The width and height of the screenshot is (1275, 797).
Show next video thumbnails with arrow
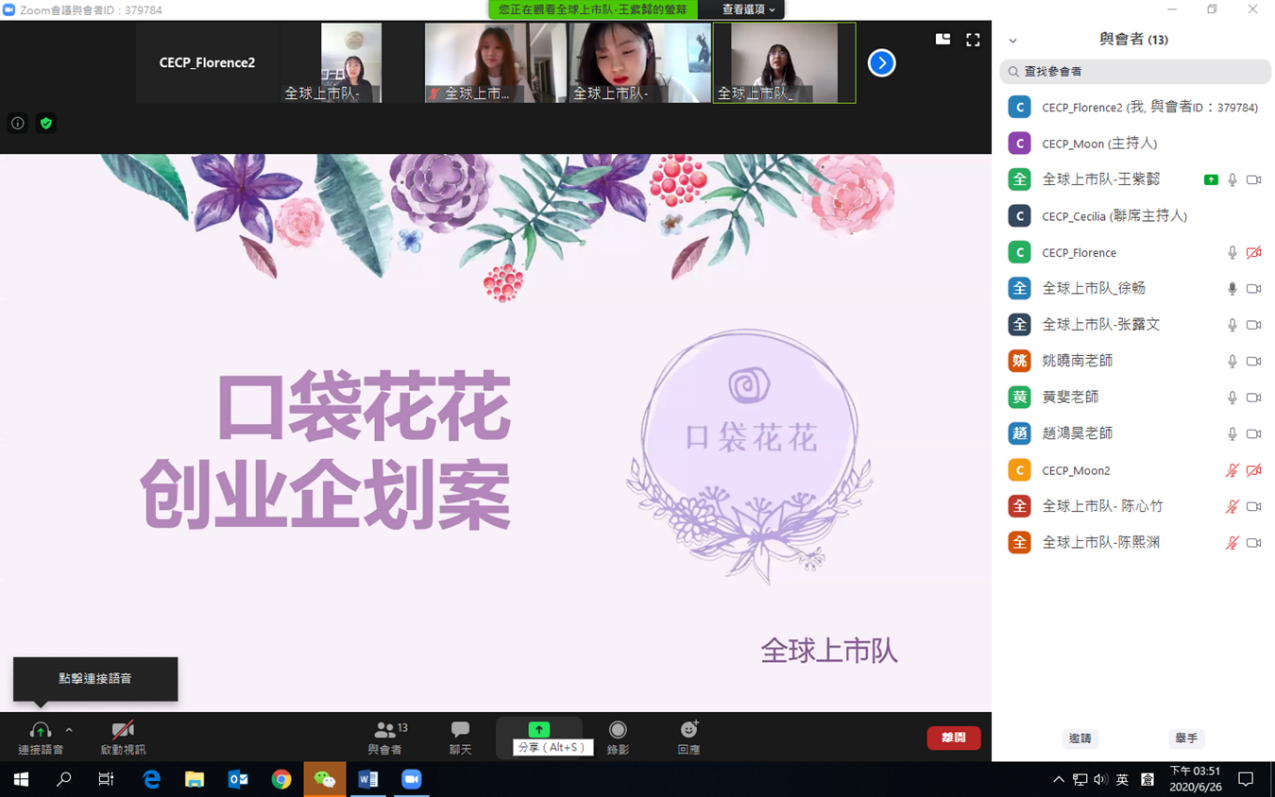tap(881, 63)
